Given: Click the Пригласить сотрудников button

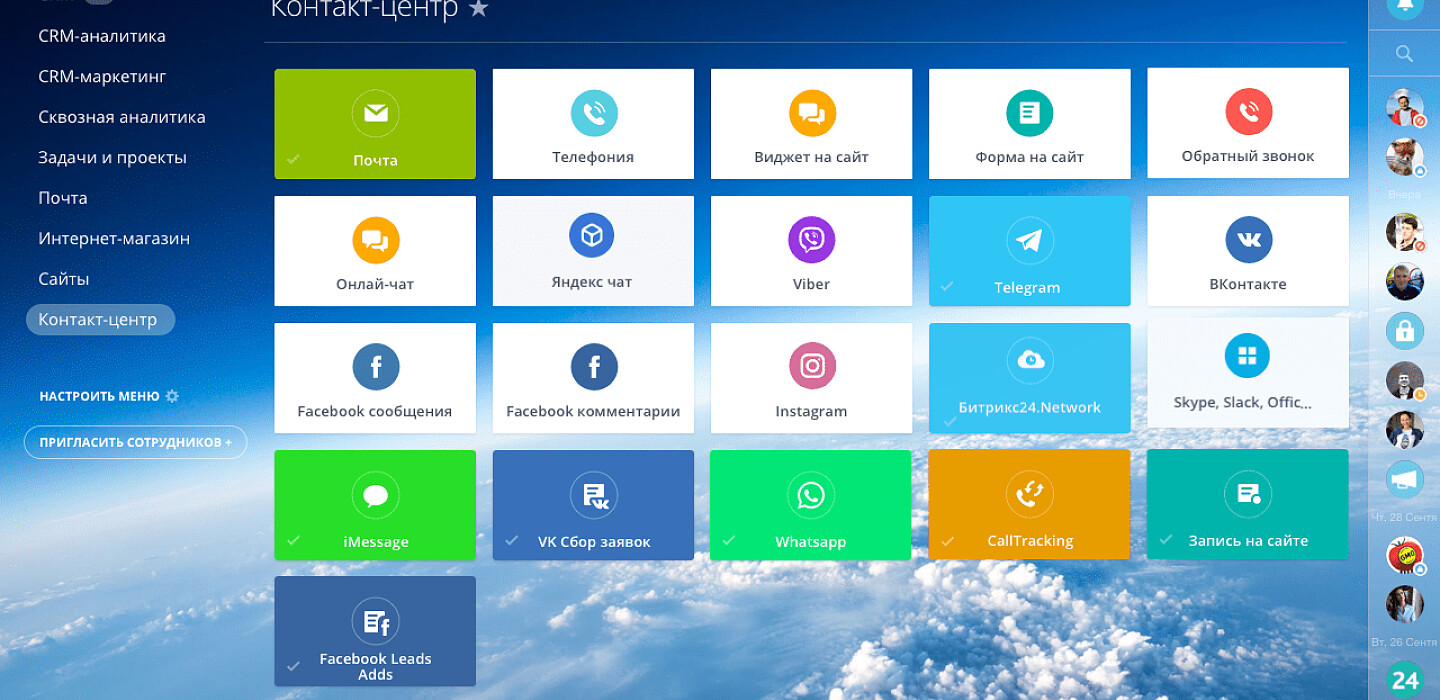Looking at the screenshot, I should click(135, 442).
